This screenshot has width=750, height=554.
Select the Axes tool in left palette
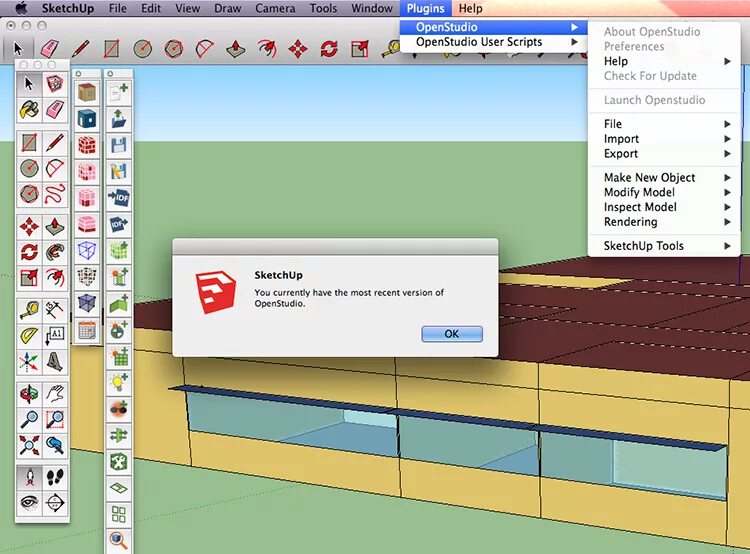[x=29, y=361]
